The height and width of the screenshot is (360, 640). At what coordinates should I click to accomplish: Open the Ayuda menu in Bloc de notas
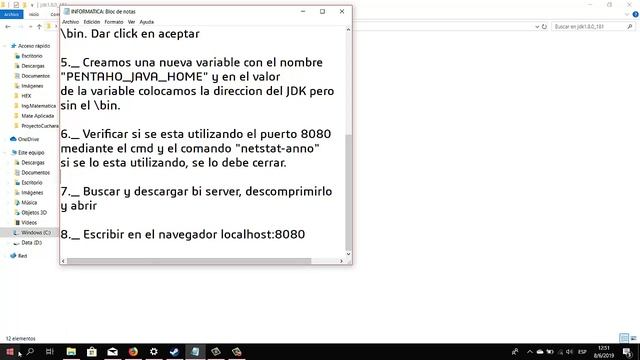147,22
